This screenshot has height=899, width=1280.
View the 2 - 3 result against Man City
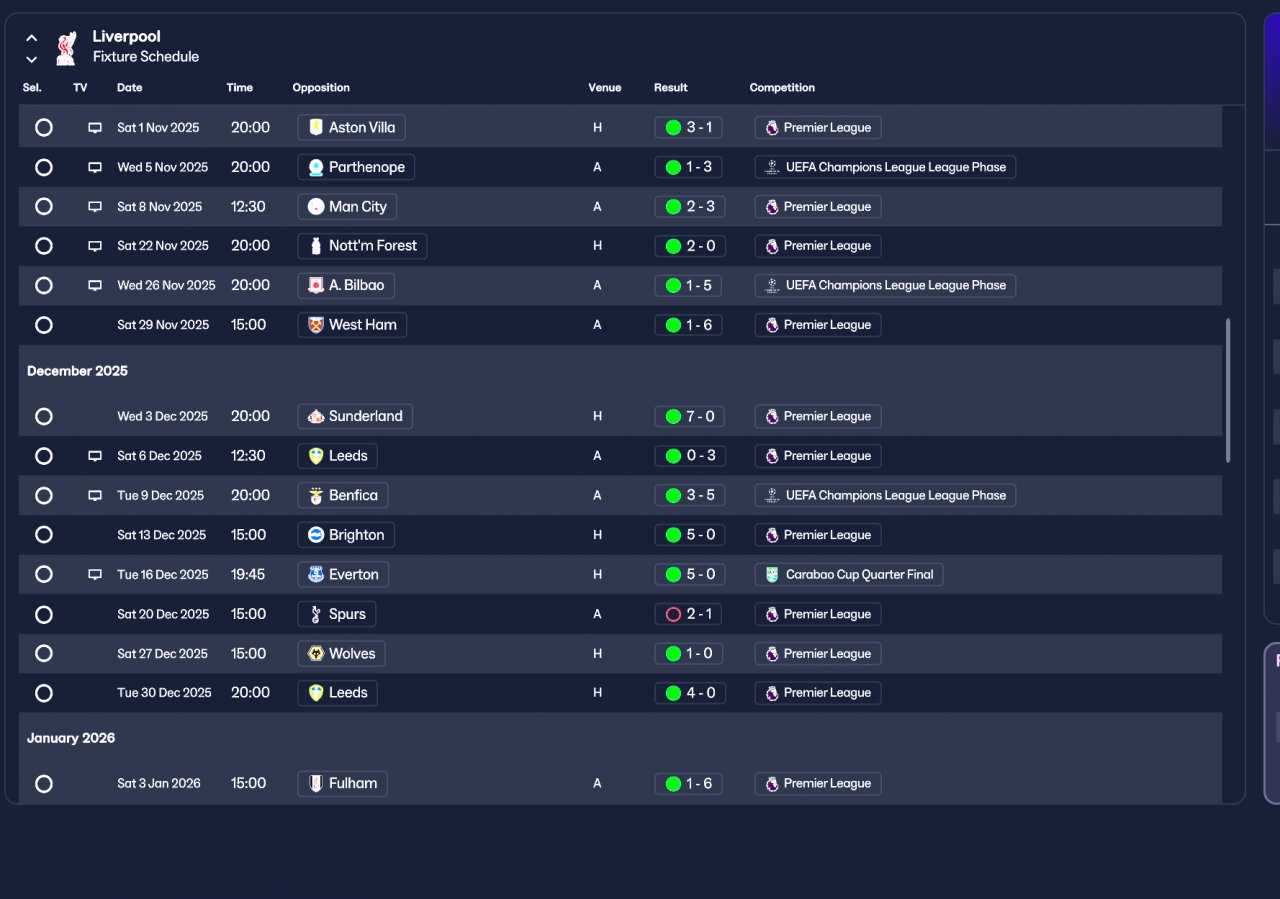(689, 207)
